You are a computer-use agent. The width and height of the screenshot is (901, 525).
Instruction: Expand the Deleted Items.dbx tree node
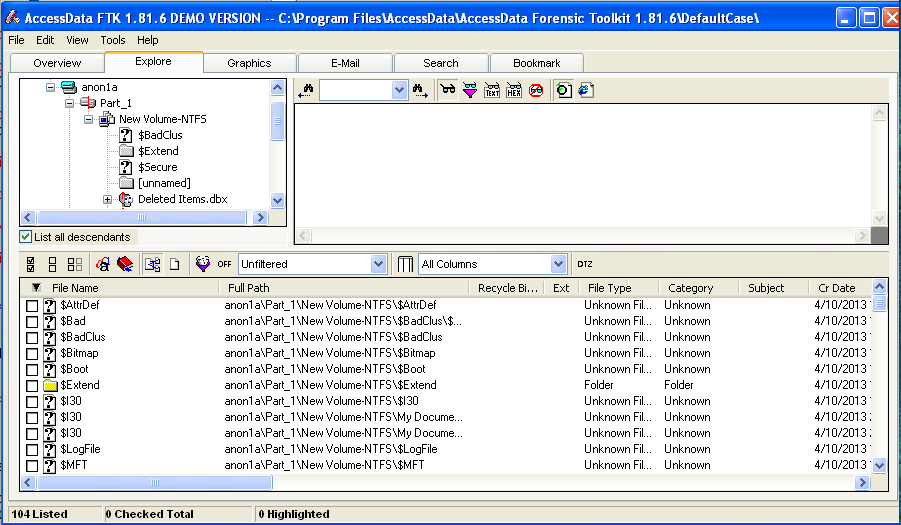[x=107, y=199]
